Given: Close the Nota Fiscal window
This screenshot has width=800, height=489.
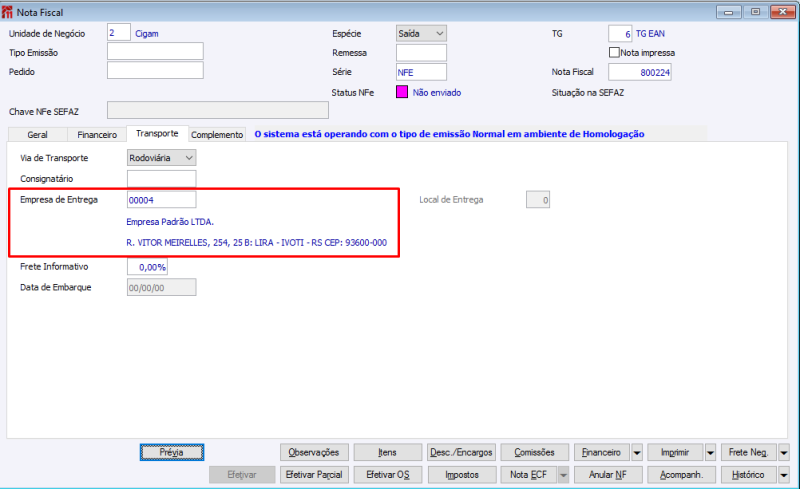Looking at the screenshot, I should coord(783,12).
